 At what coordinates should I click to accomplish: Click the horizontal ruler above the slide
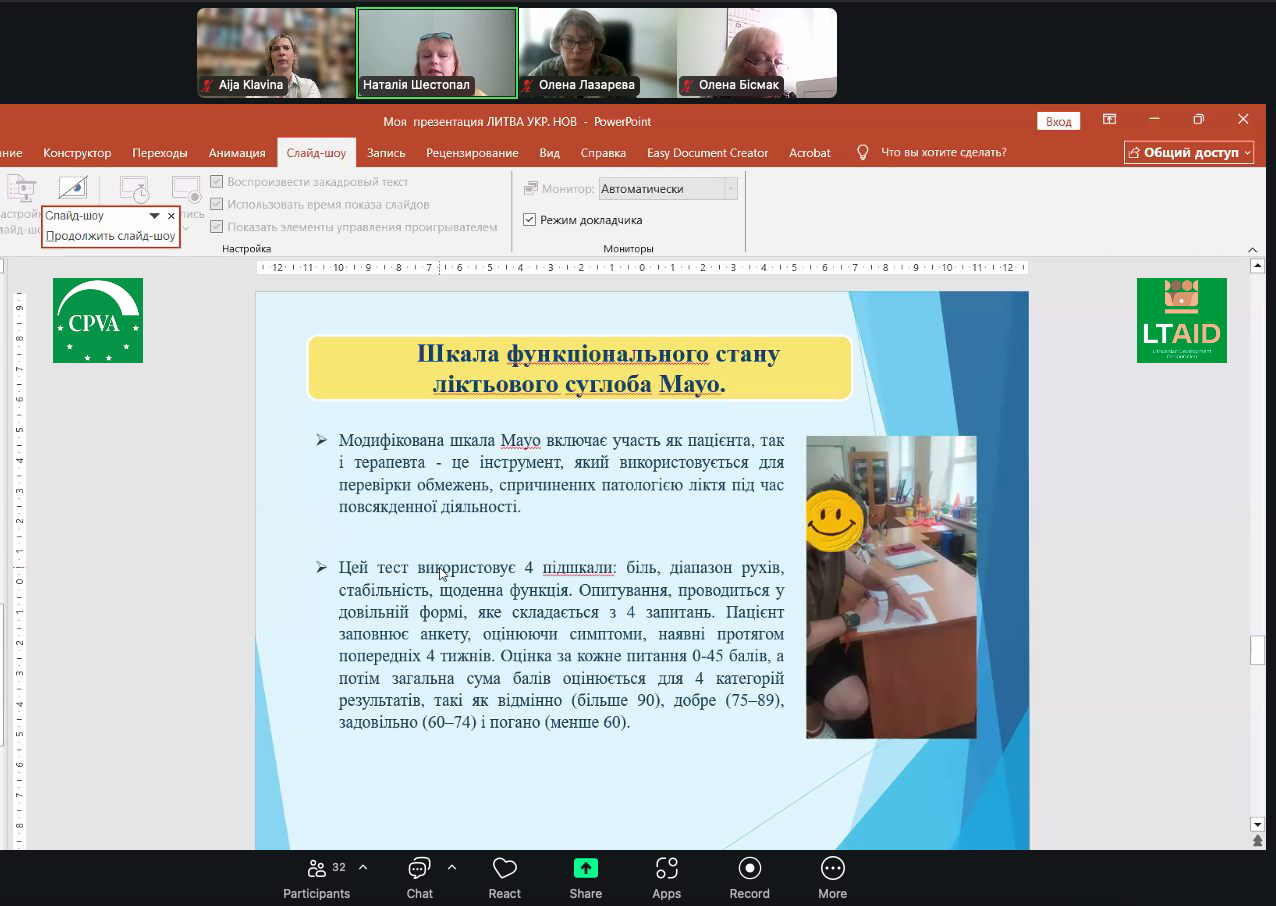pos(642,267)
